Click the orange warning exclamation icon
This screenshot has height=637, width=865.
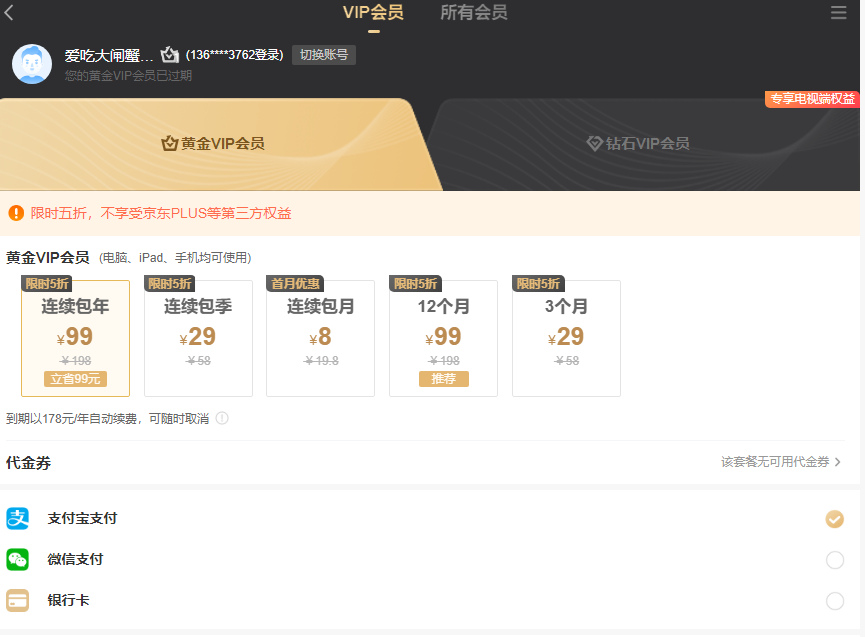tap(16, 213)
